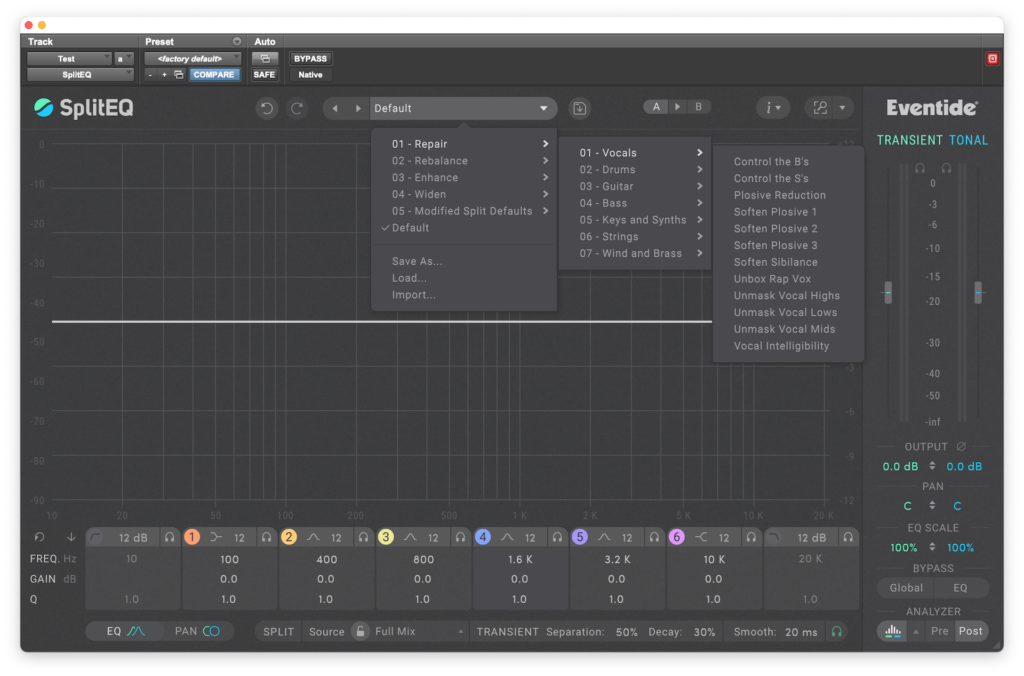Viewport: 1024px width, 676px height.
Task: Click the save preset icon
Action: click(x=579, y=108)
